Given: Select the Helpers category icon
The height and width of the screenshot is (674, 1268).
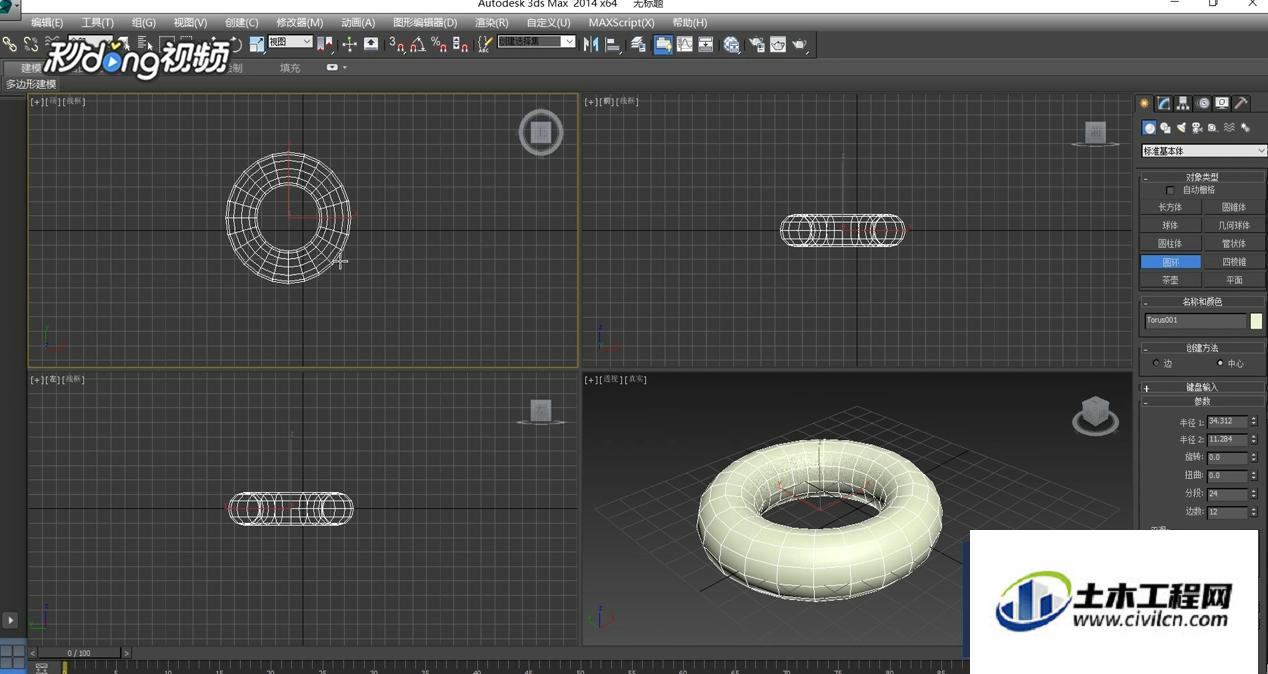Looking at the screenshot, I should point(1213,128).
